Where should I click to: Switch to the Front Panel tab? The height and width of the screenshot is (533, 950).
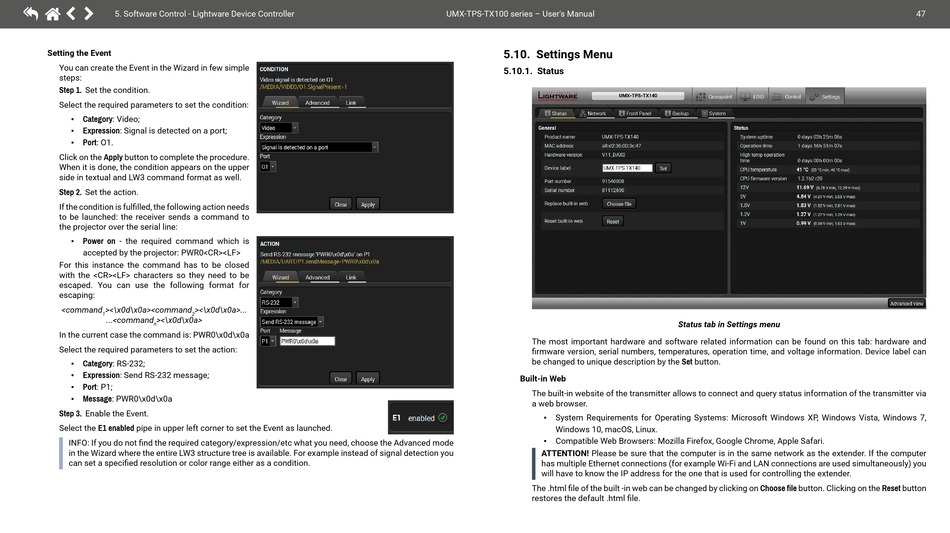pyautogui.click(x=635, y=113)
